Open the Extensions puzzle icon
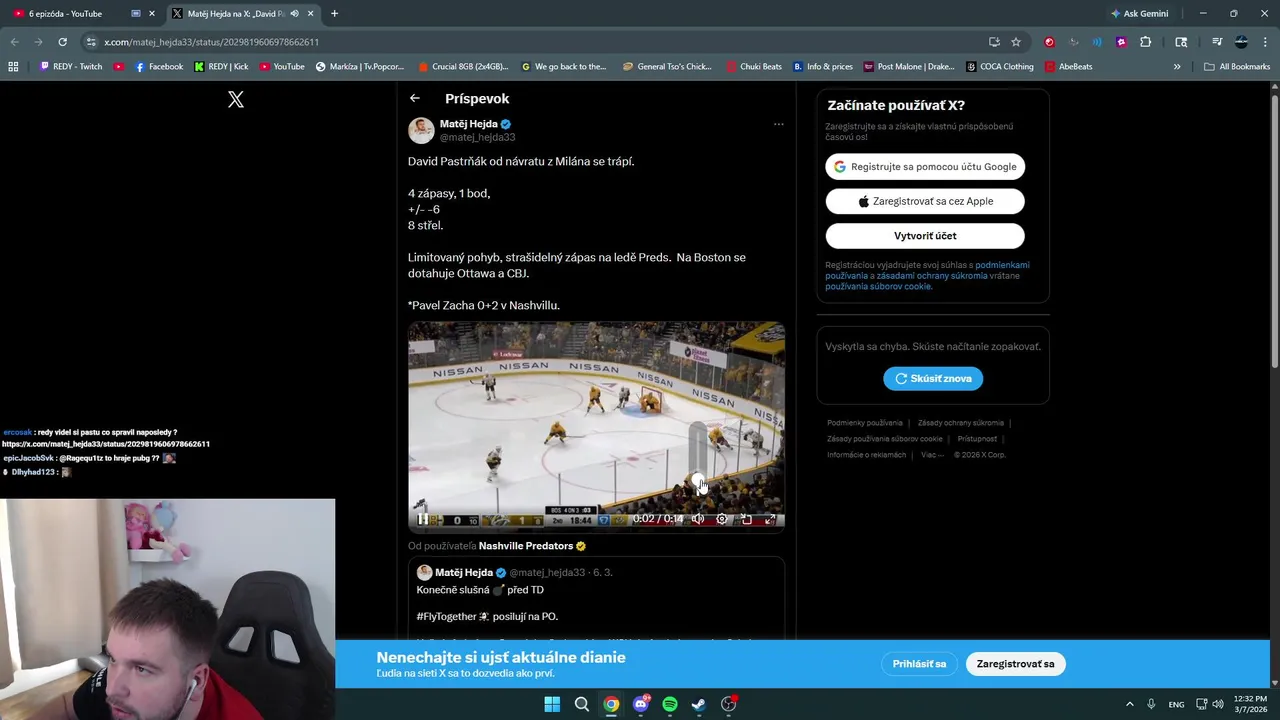Viewport: 1280px width, 720px height. (1145, 42)
